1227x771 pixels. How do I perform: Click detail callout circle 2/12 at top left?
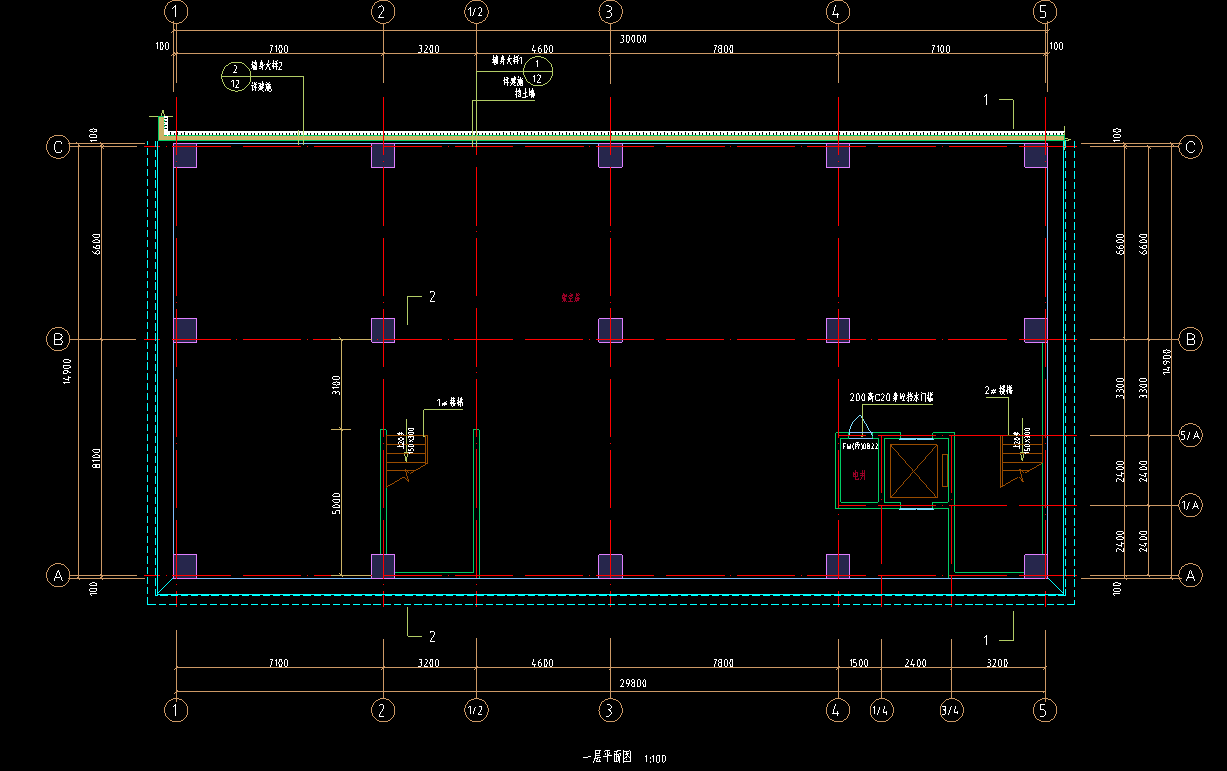(x=235, y=77)
